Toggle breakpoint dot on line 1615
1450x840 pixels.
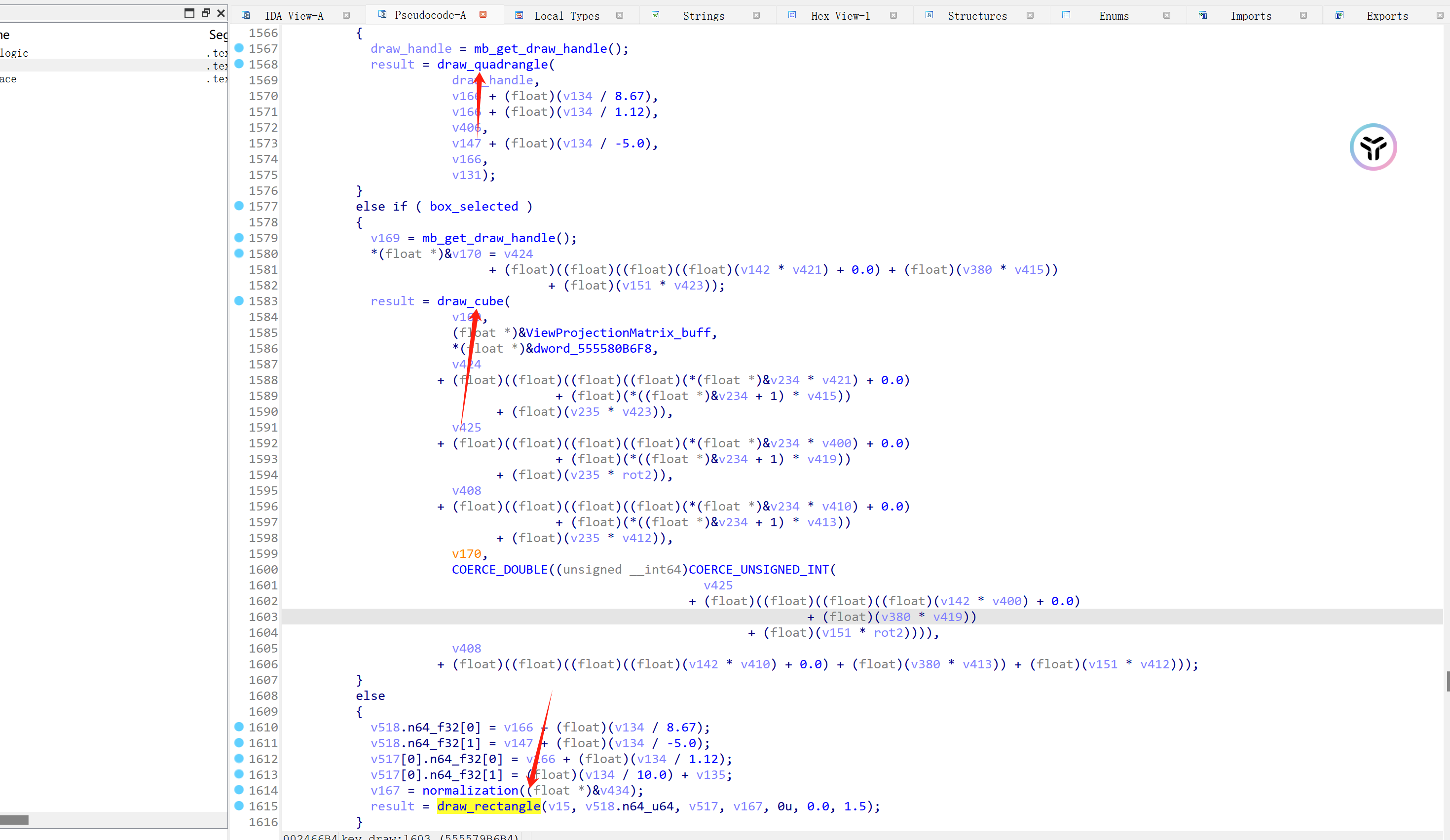tap(239, 806)
